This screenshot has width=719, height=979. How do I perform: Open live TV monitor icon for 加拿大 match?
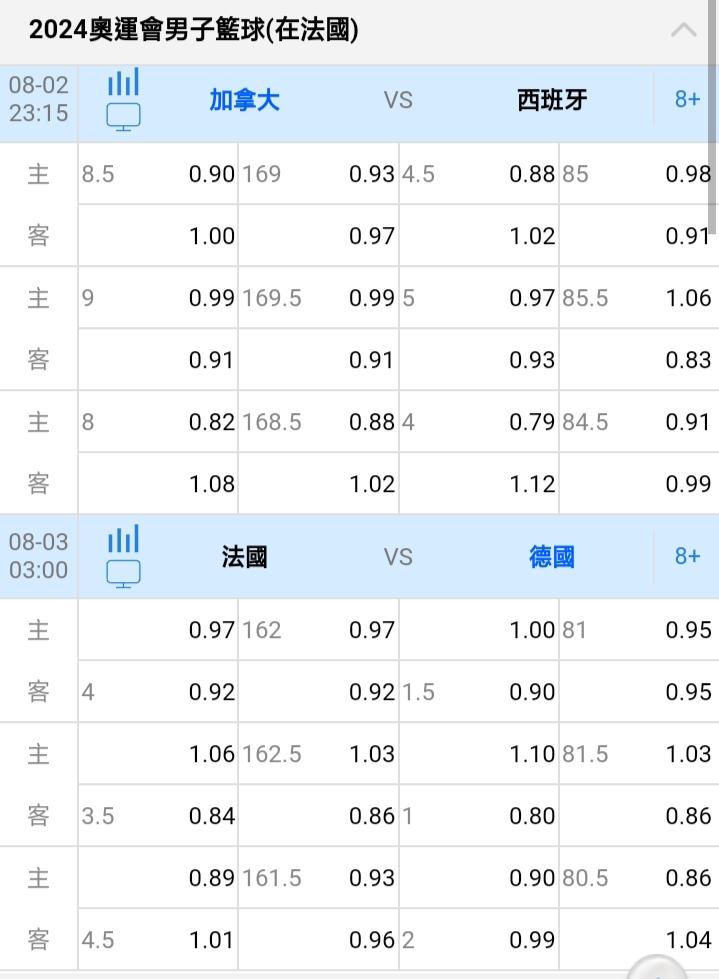point(124,117)
